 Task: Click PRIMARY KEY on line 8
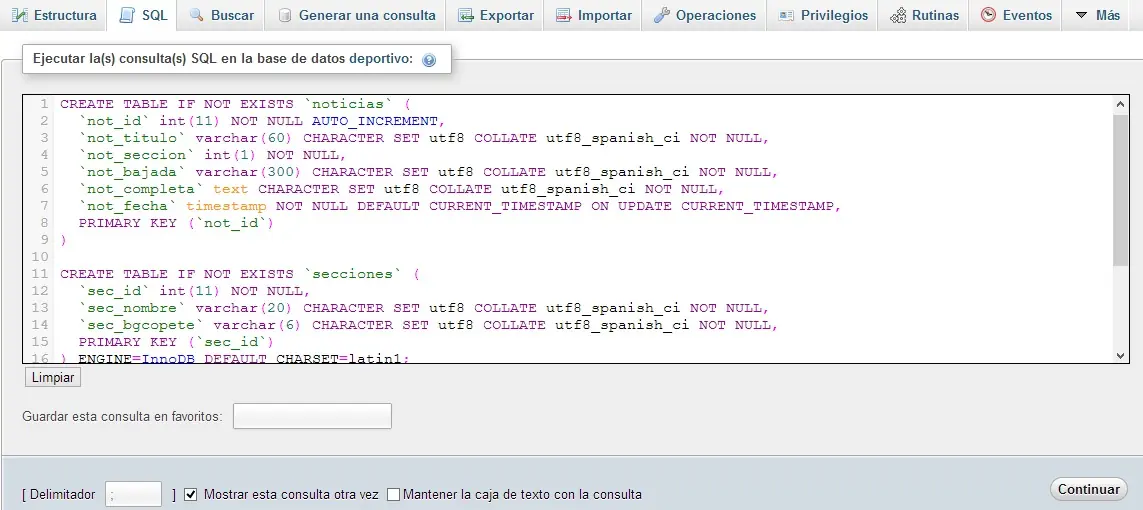(128, 223)
